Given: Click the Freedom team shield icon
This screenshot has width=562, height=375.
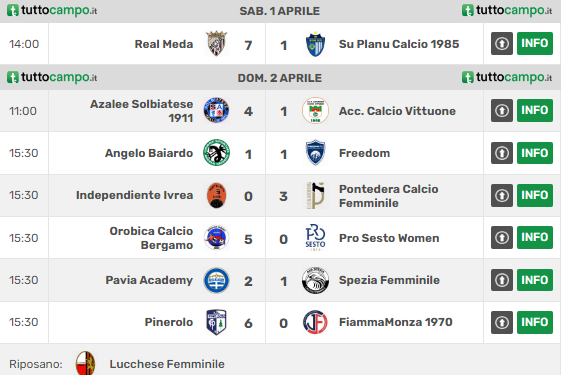Looking at the screenshot, I should [x=315, y=153].
